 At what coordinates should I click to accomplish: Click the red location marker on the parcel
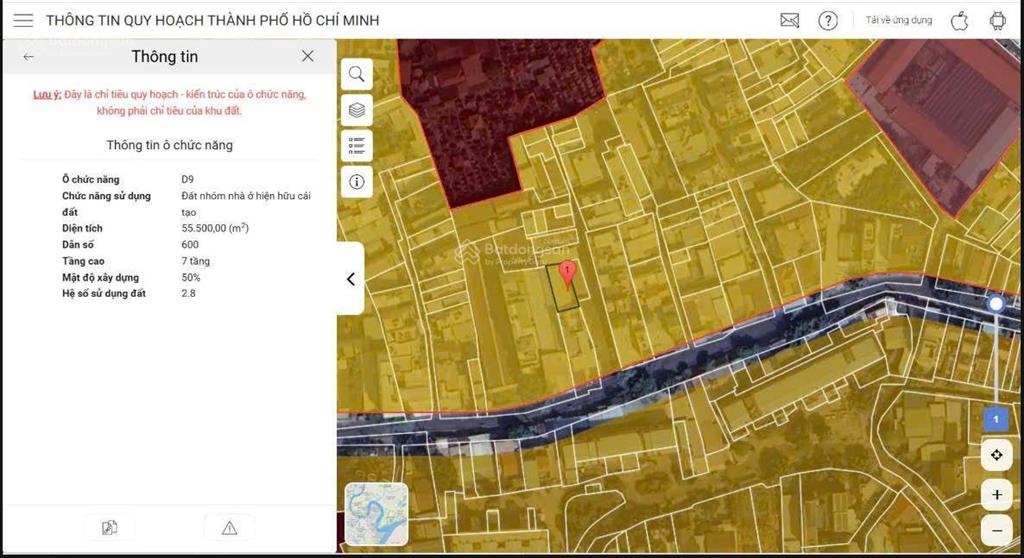coord(567,272)
